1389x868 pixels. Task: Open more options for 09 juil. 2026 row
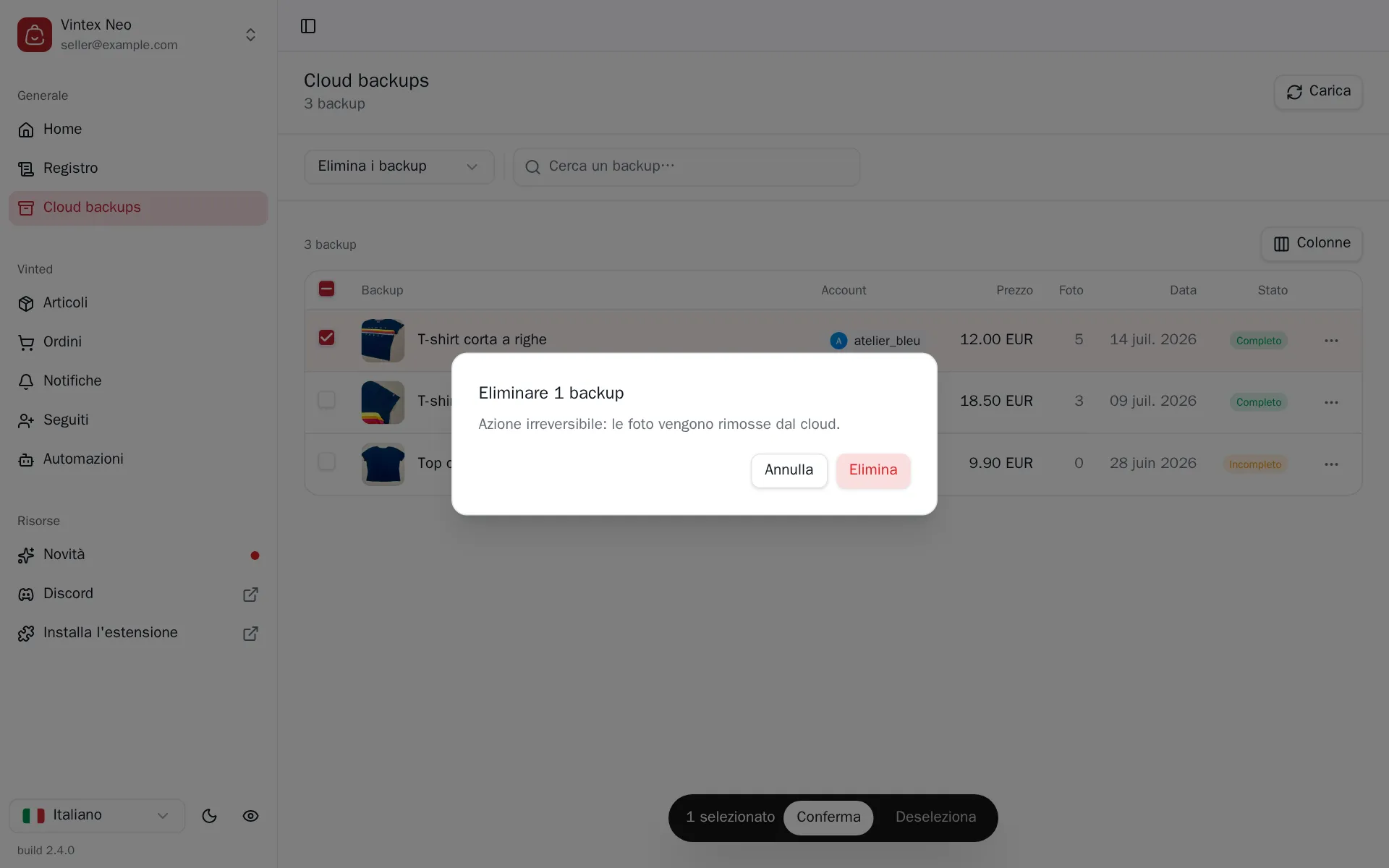click(1331, 402)
